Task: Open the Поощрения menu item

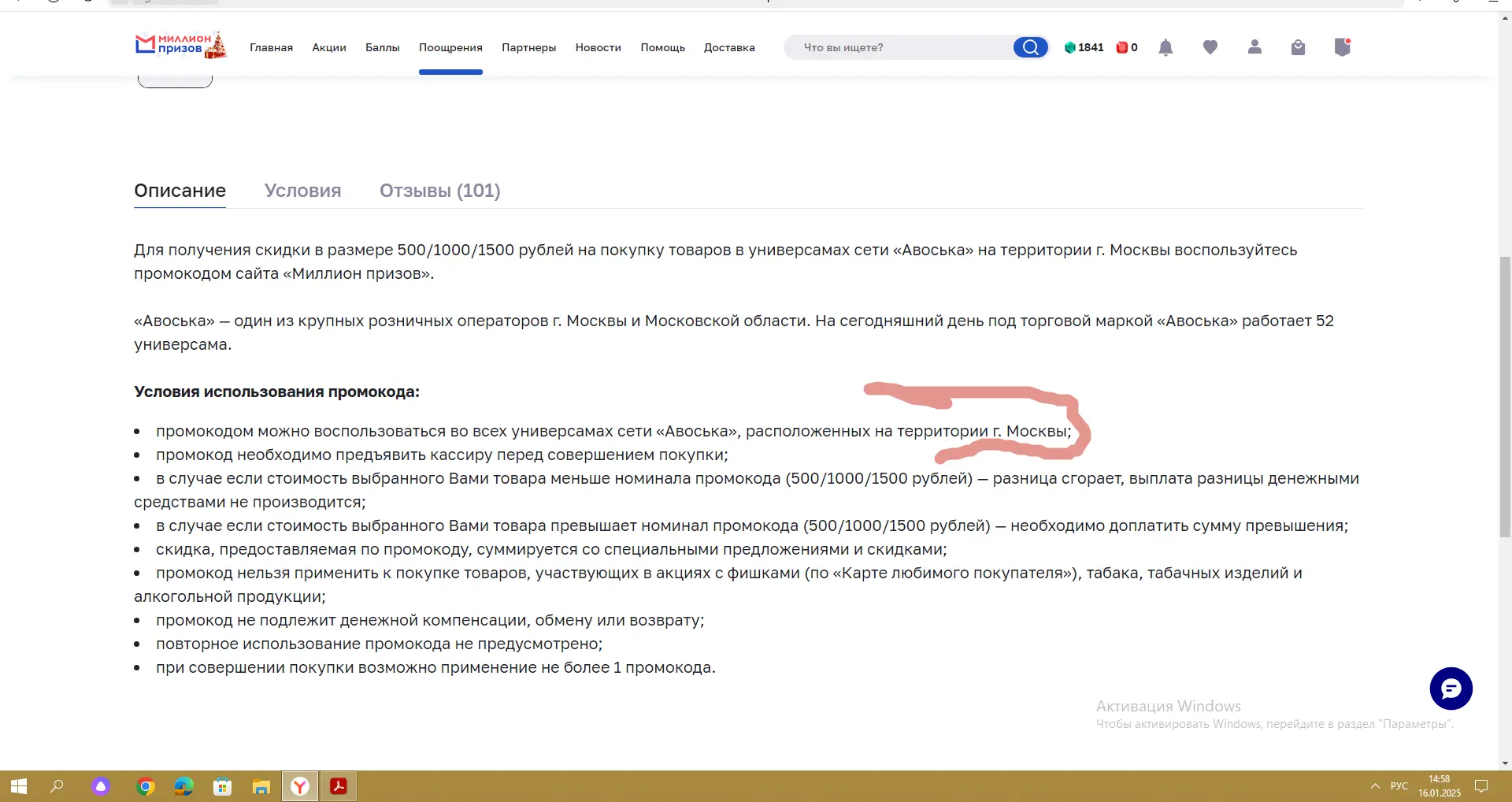Action: pos(450,47)
